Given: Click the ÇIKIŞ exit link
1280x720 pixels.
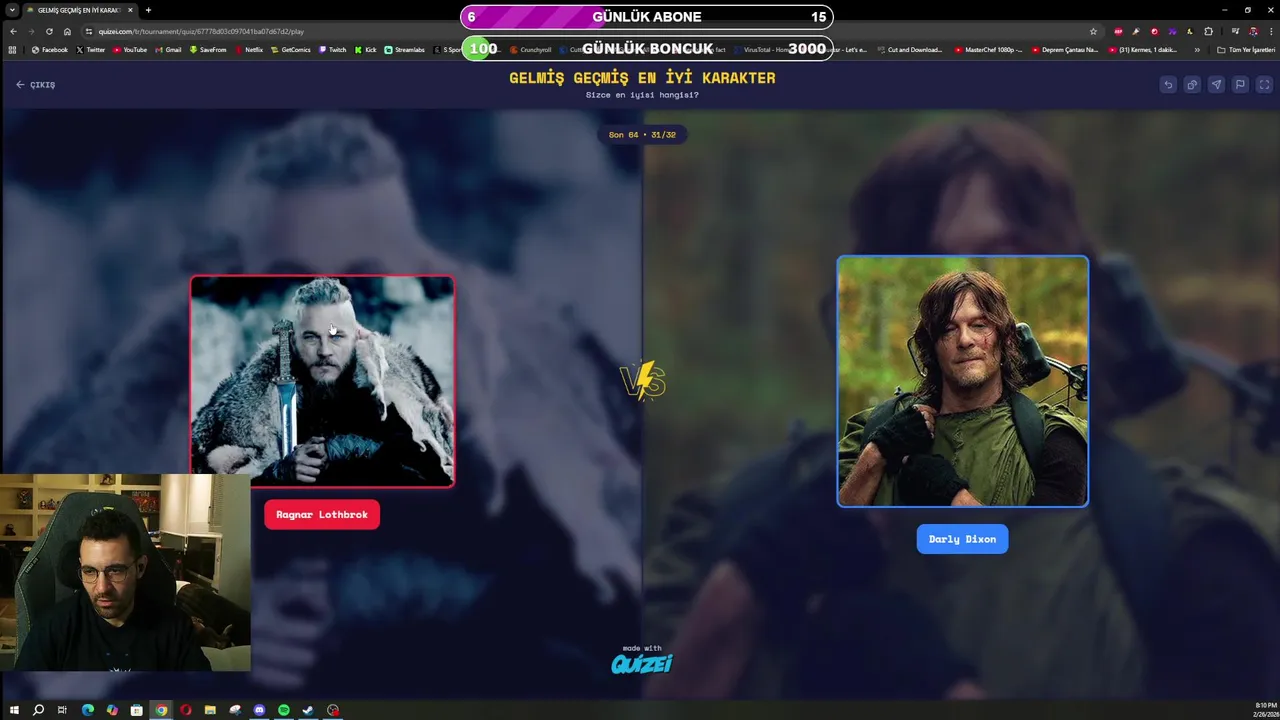Looking at the screenshot, I should tap(35, 85).
